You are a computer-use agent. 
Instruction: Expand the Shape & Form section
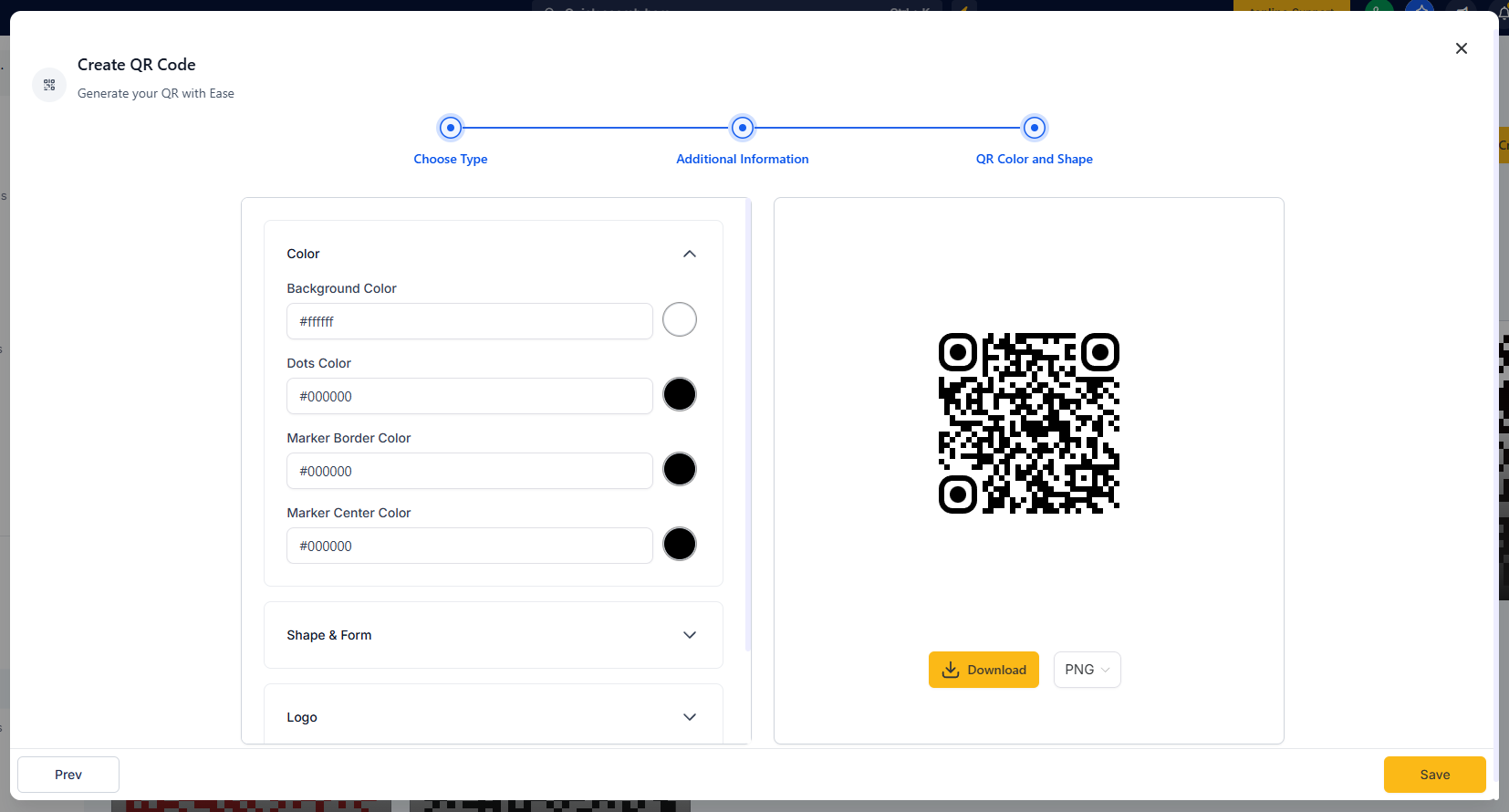click(x=690, y=635)
